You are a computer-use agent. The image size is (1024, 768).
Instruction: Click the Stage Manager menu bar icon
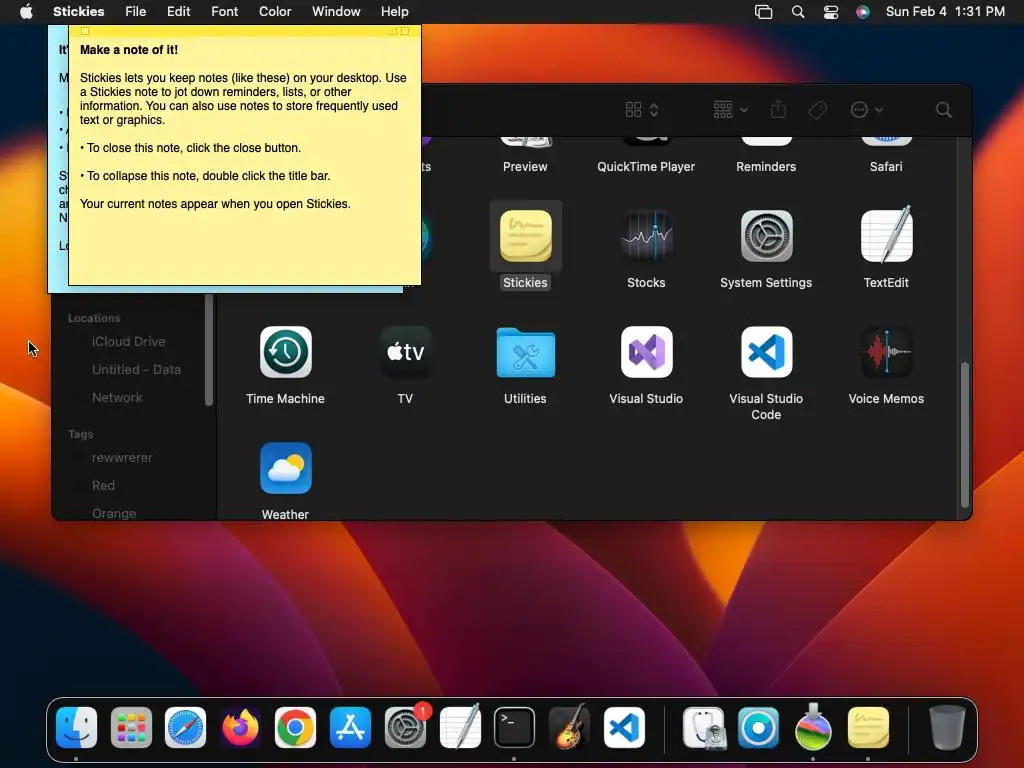click(763, 11)
